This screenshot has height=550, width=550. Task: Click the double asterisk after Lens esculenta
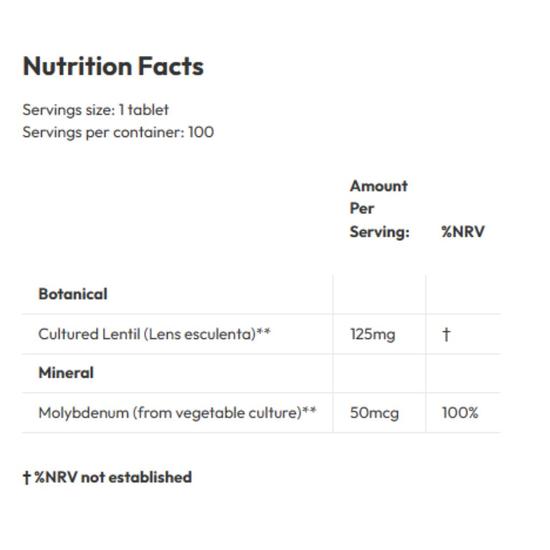click(x=263, y=331)
